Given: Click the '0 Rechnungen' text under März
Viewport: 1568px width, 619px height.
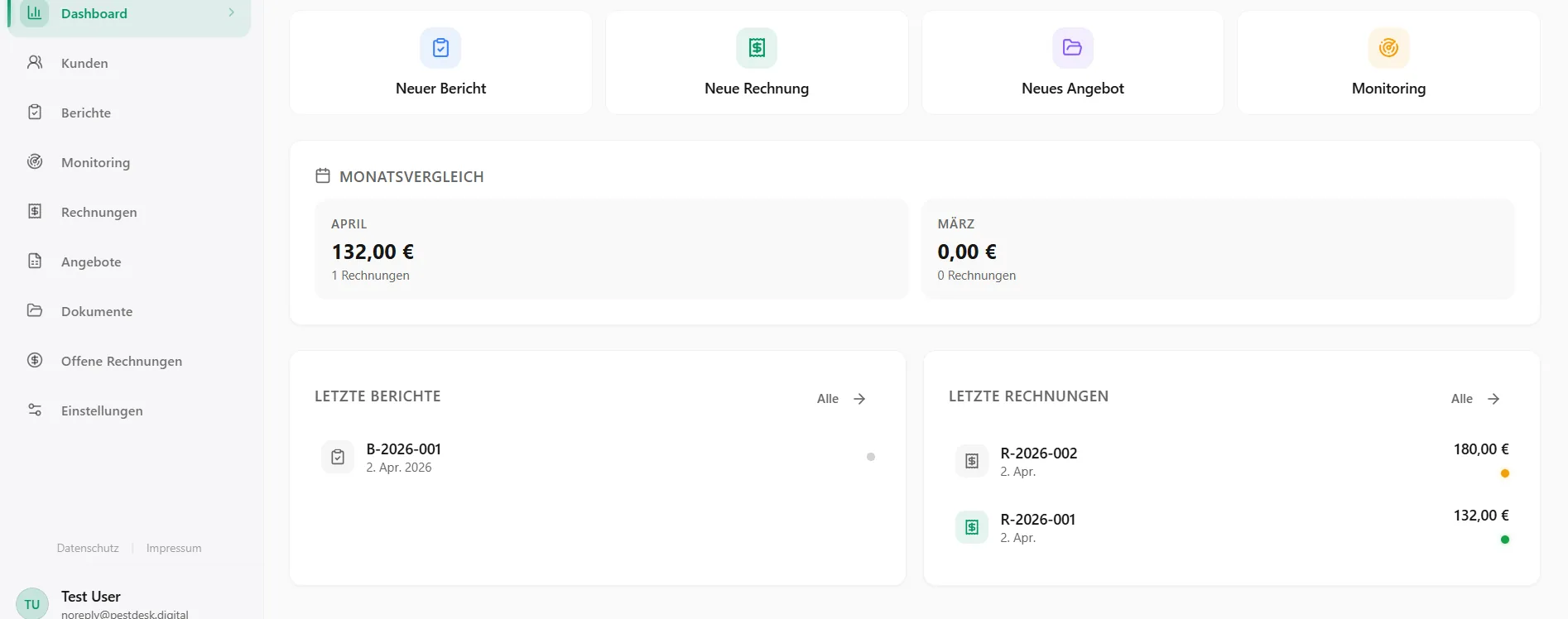Looking at the screenshot, I should 976,276.
